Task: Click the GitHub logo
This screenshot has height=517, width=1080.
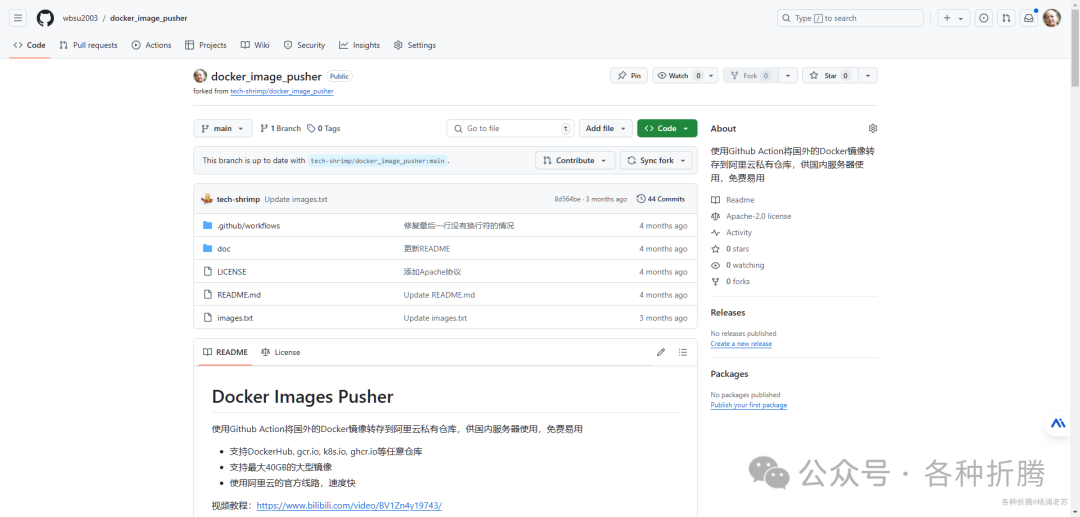Action: pyautogui.click(x=45, y=18)
